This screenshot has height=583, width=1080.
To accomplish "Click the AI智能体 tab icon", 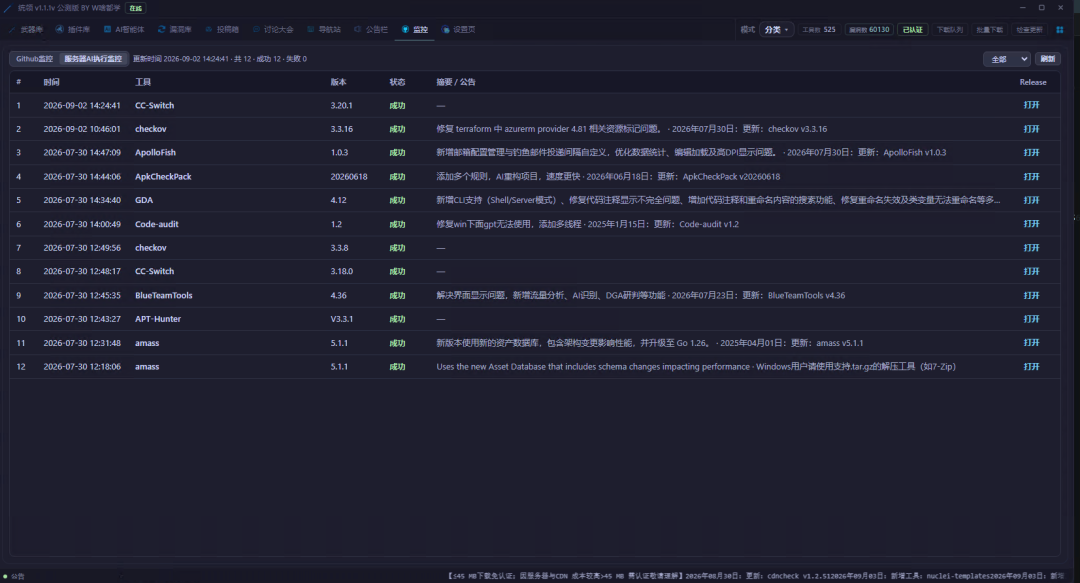I will click(x=107, y=30).
